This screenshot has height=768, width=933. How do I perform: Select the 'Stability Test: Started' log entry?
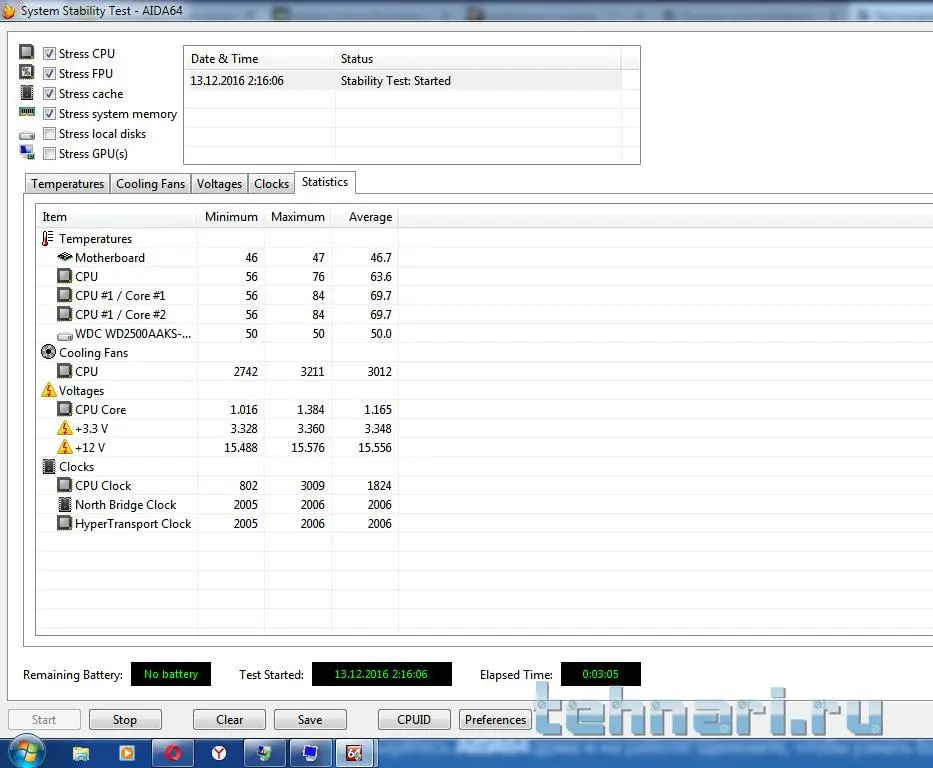403,80
